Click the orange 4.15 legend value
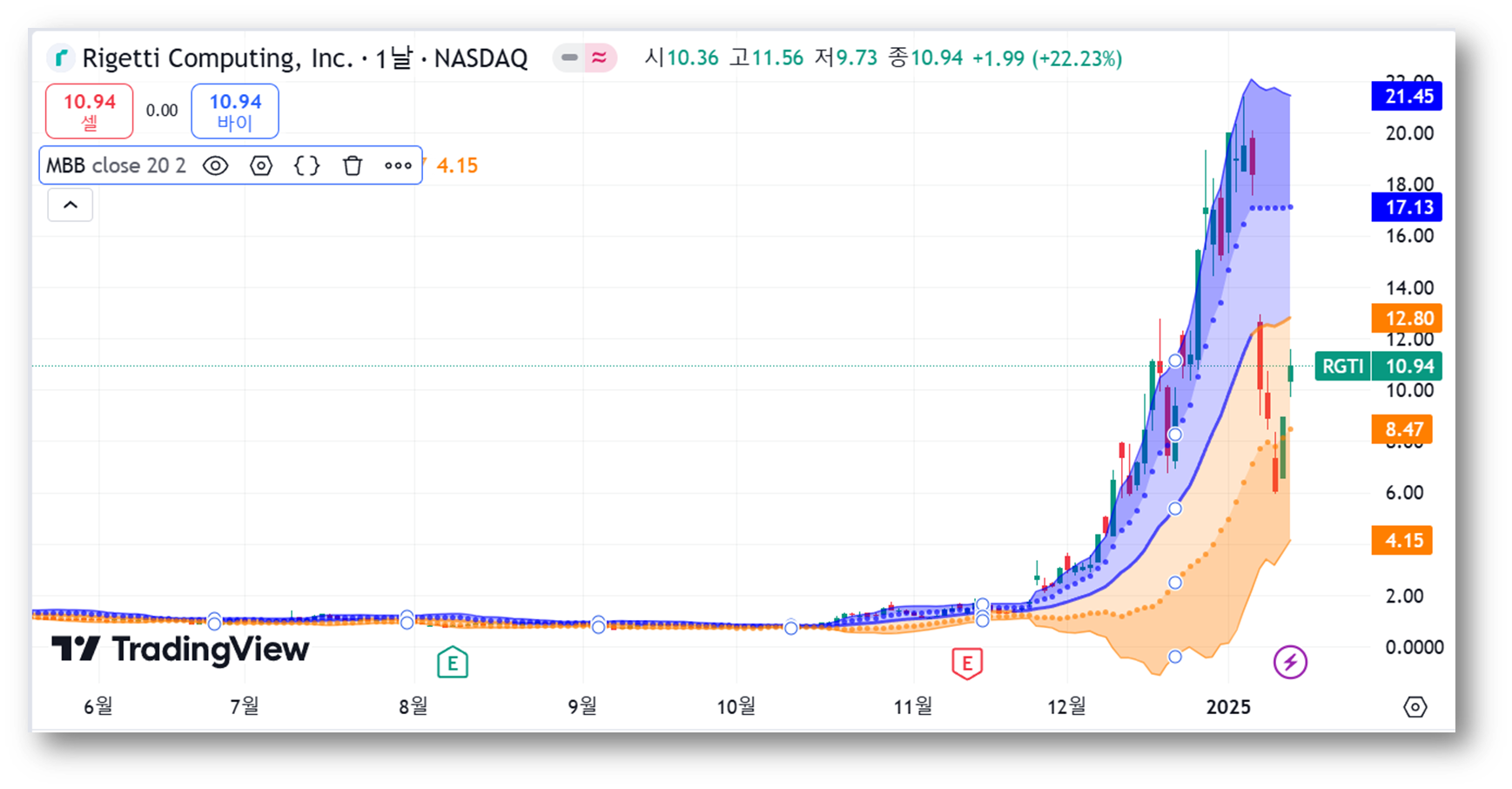 (x=457, y=165)
